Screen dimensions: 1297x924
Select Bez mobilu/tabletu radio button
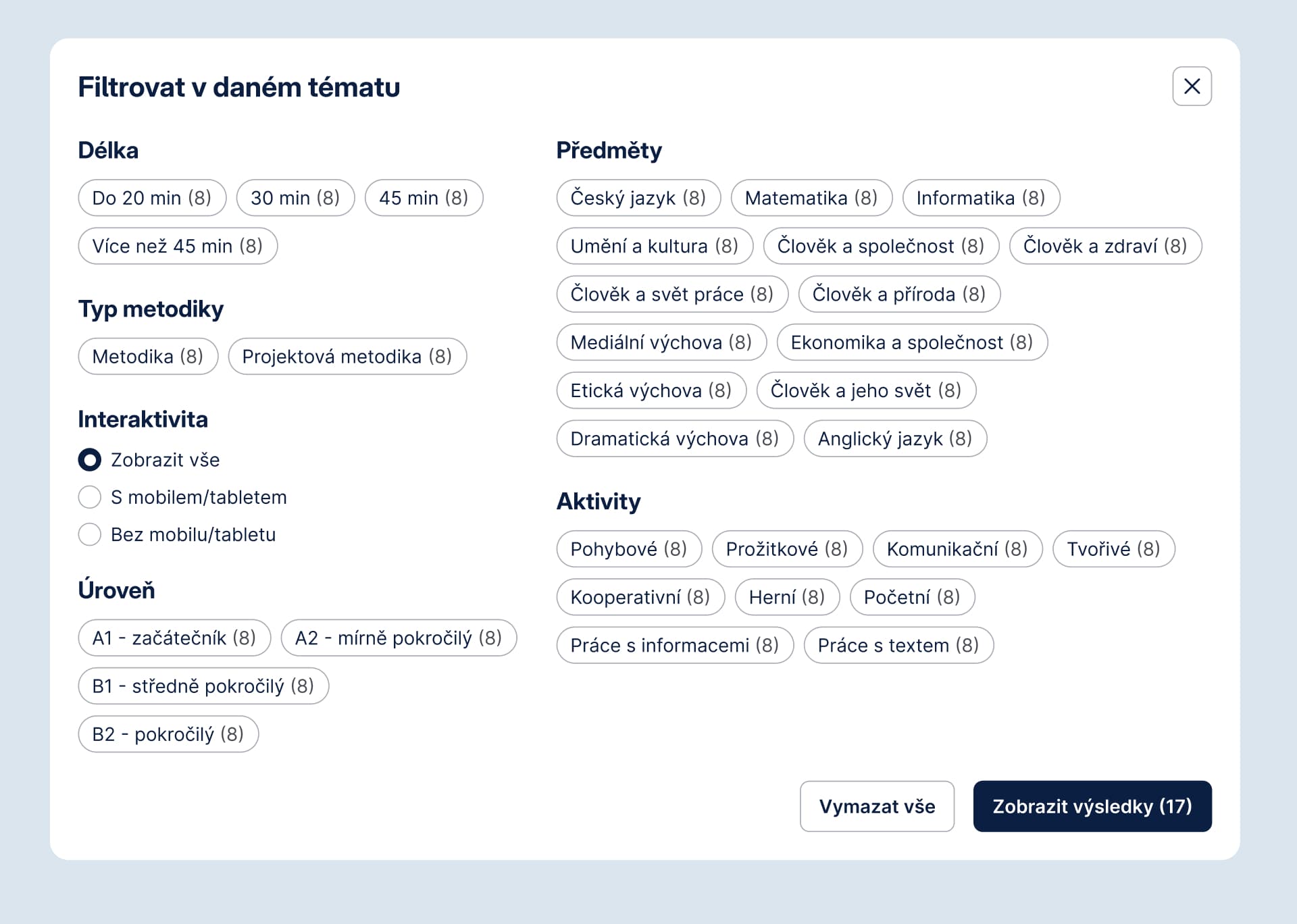[x=90, y=534]
